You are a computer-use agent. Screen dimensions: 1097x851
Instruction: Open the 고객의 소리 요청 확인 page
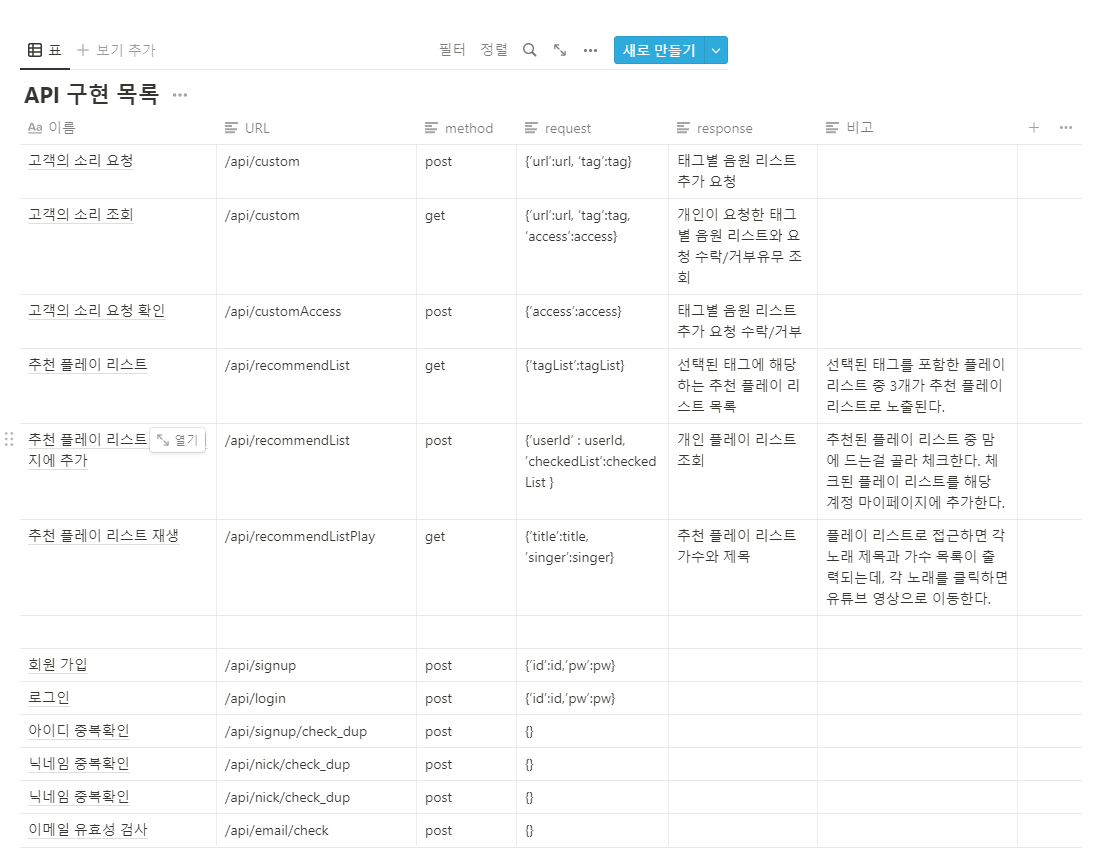pyautogui.click(x=97, y=311)
